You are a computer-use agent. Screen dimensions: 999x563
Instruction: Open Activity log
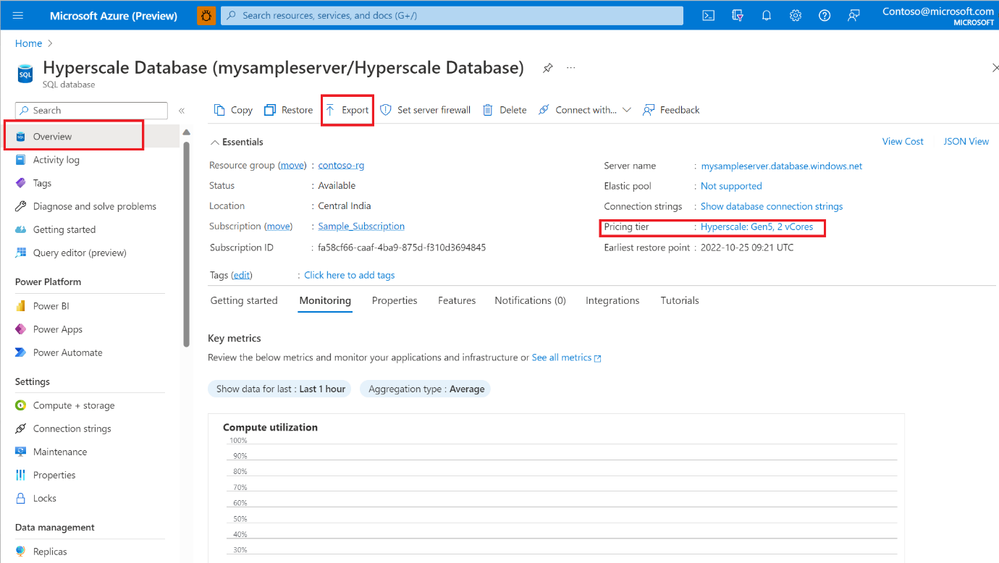[x=56, y=160]
